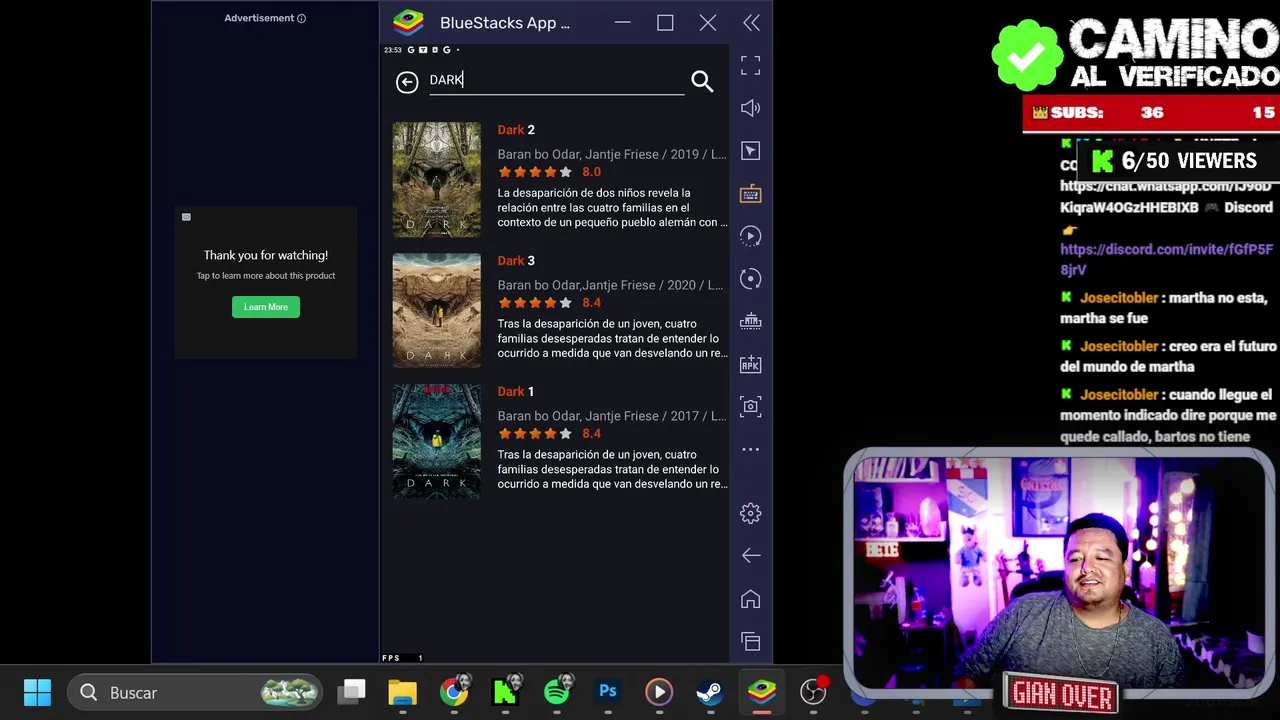Close the BlueStacks window
This screenshot has height=720, width=1280.
pyautogui.click(x=708, y=23)
